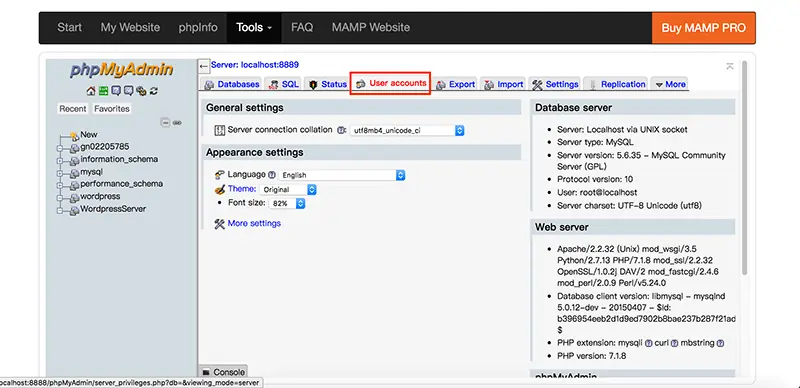Select the performance_schema database
Viewport: 800px width, 388px height.
pyautogui.click(x=121, y=184)
